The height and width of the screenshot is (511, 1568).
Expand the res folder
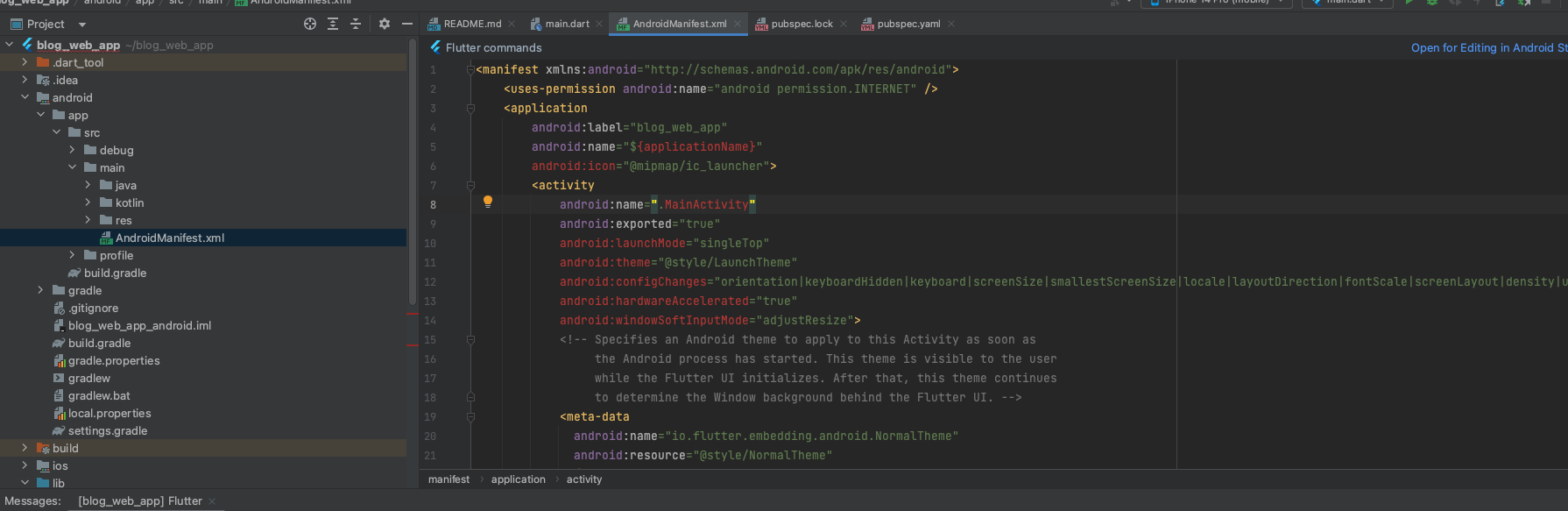[88, 220]
